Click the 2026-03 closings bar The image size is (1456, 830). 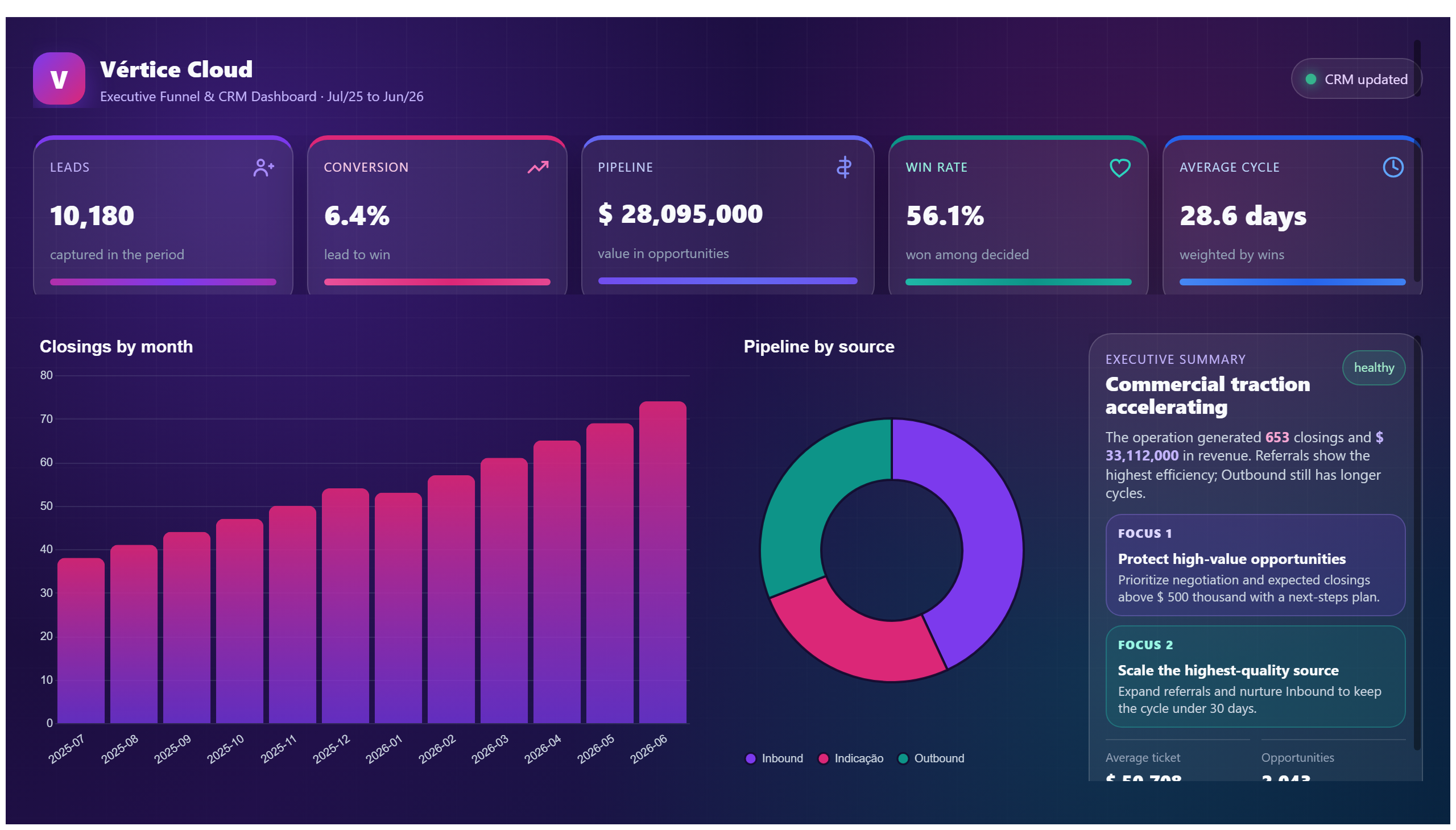tap(504, 591)
